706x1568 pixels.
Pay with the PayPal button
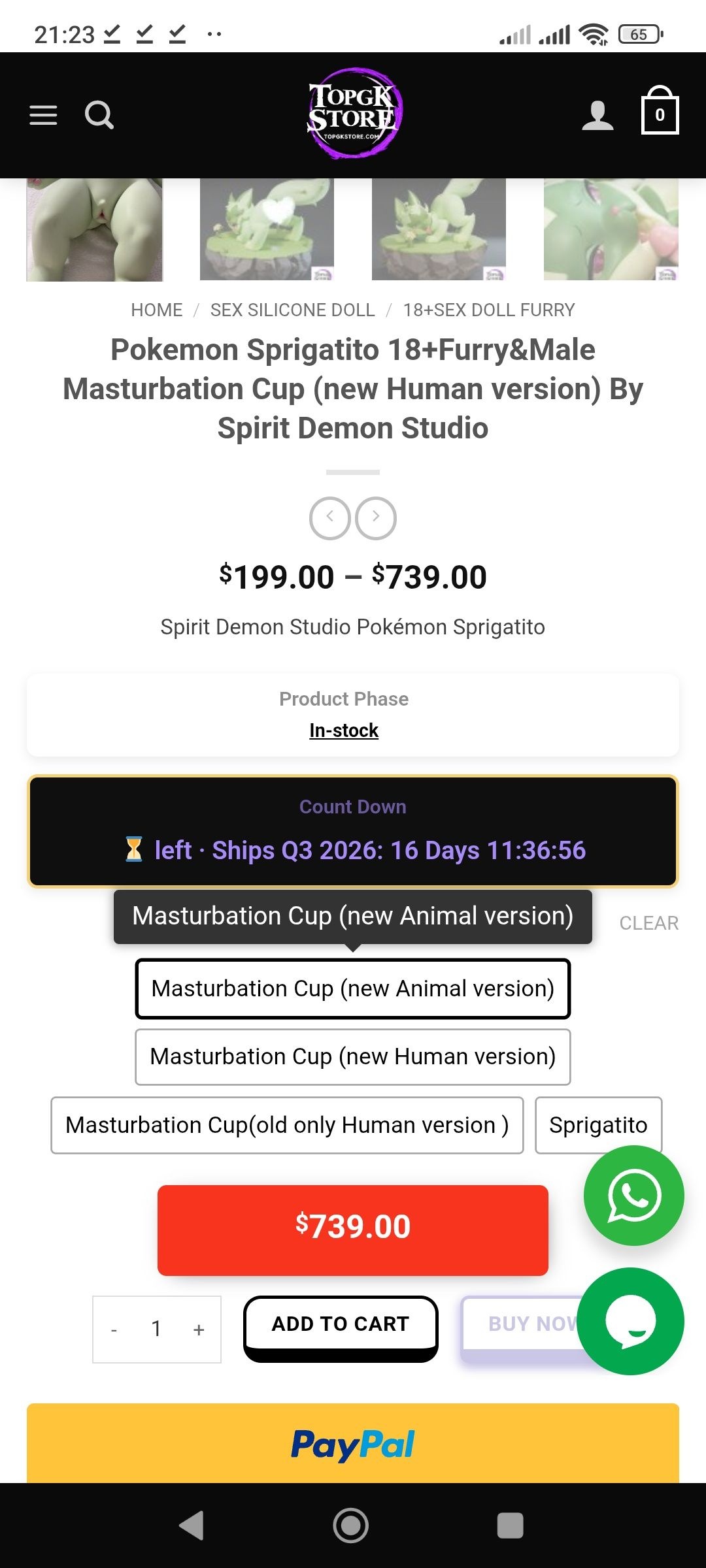tap(353, 1443)
